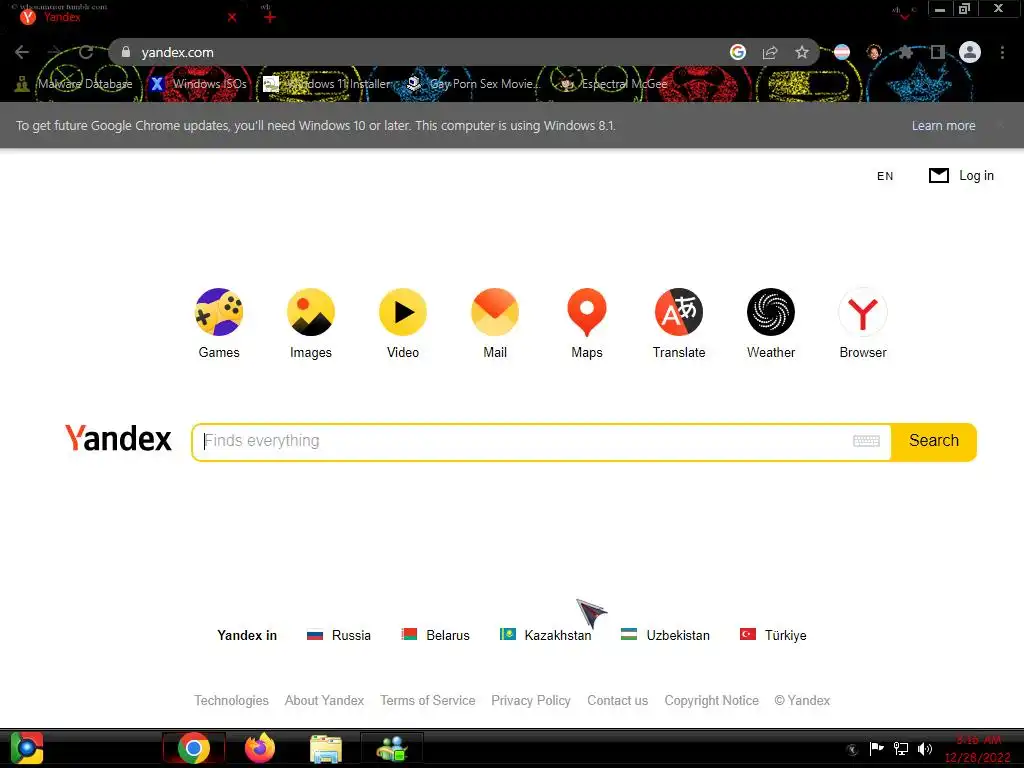Viewport: 1024px width, 768px height.
Task: Open Yandex Mail service icon
Action: (x=495, y=312)
